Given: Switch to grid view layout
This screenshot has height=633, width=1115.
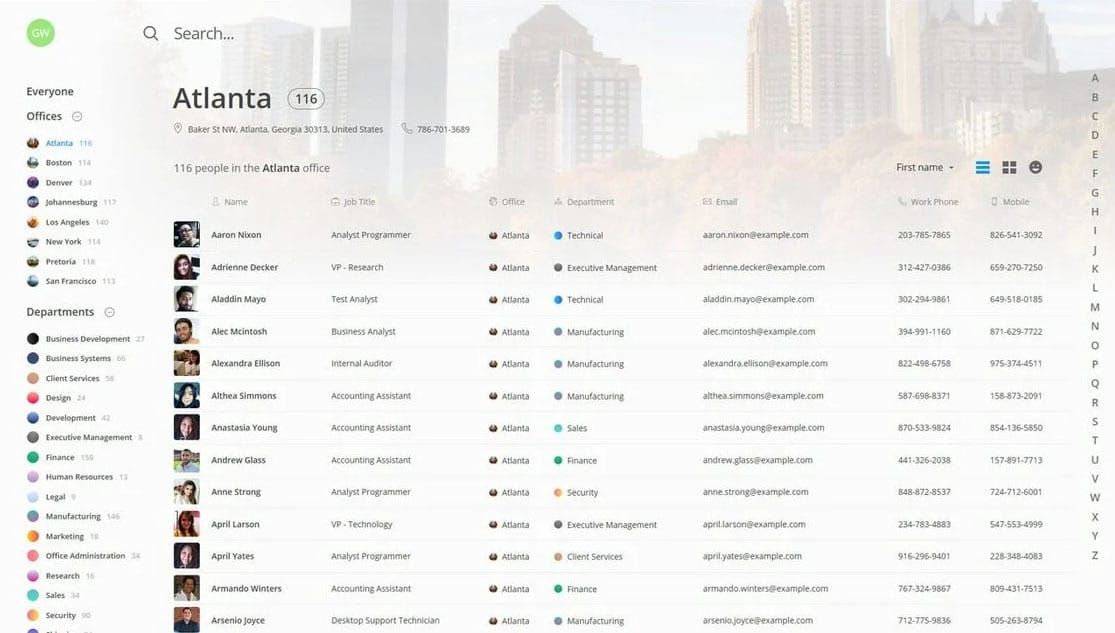Looking at the screenshot, I should [1009, 167].
